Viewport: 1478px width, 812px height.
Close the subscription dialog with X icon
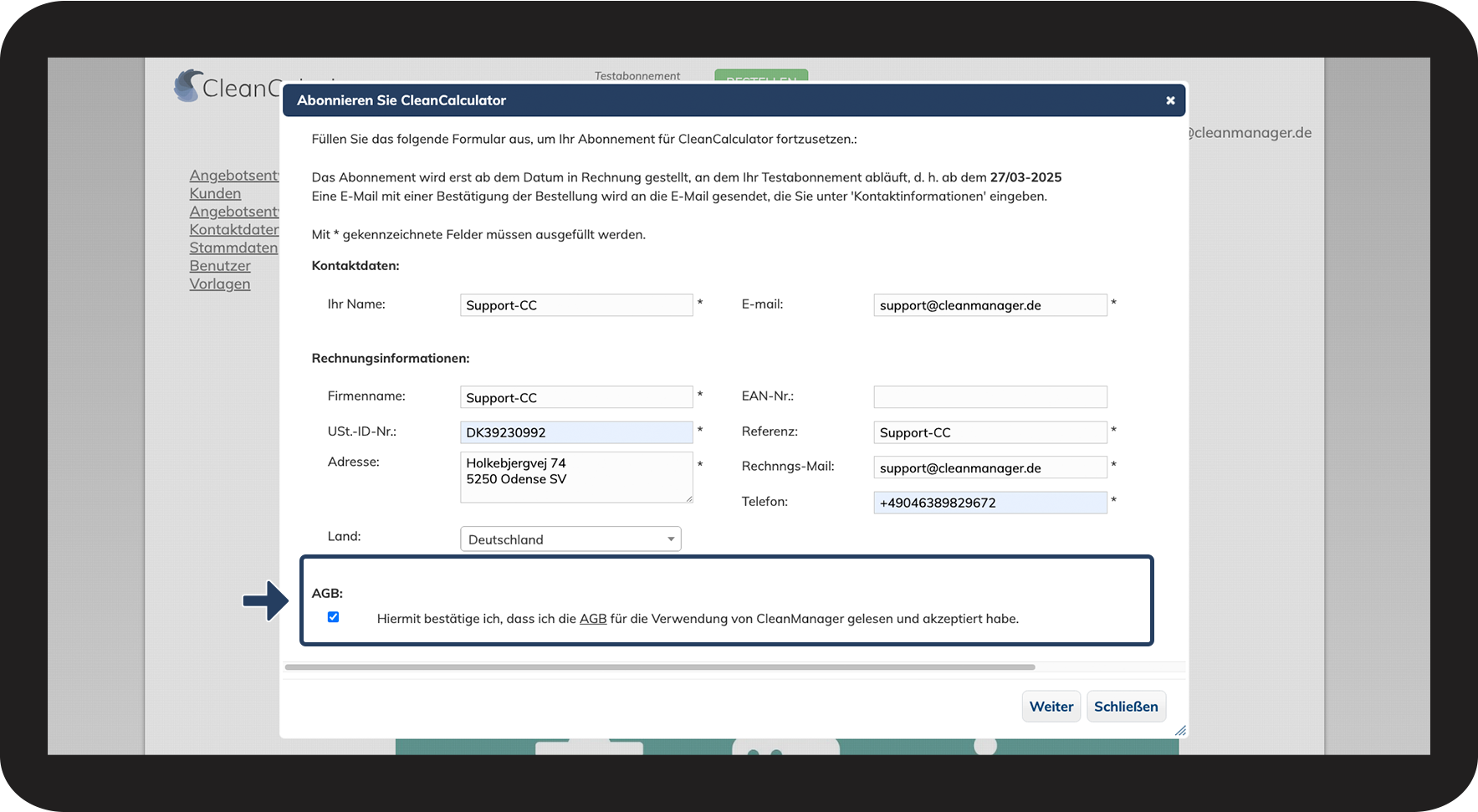click(1170, 100)
